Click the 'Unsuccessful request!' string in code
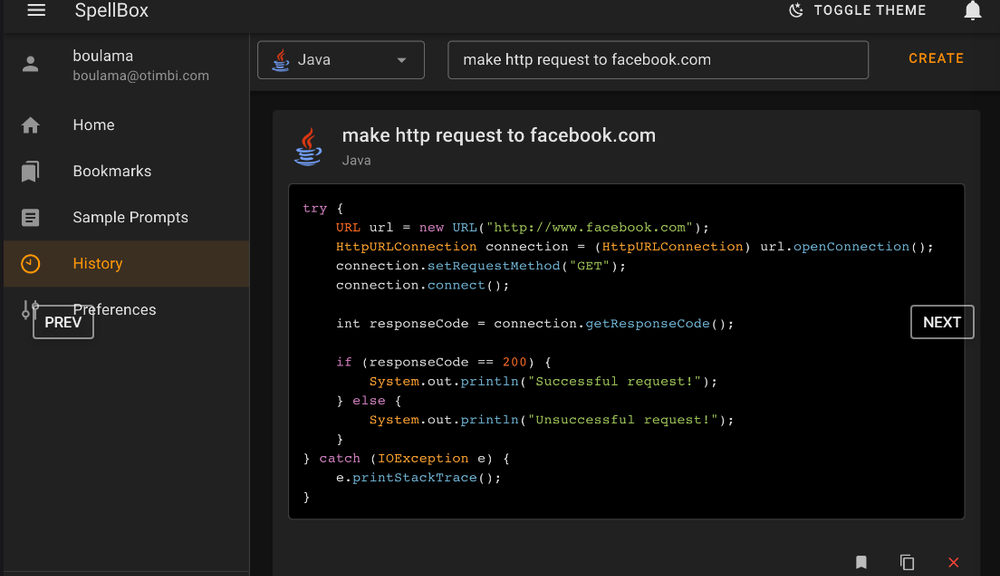Screen dimensions: 1000x576 622,420
